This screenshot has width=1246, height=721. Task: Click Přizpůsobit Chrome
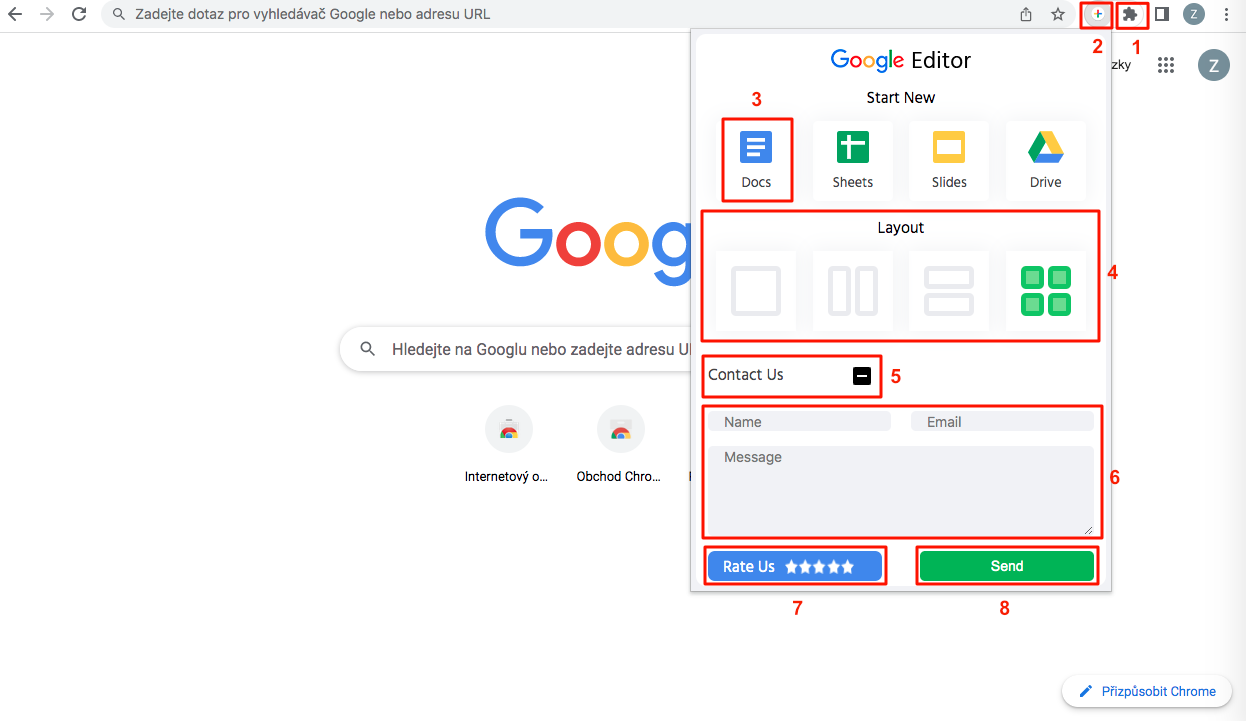(1146, 690)
